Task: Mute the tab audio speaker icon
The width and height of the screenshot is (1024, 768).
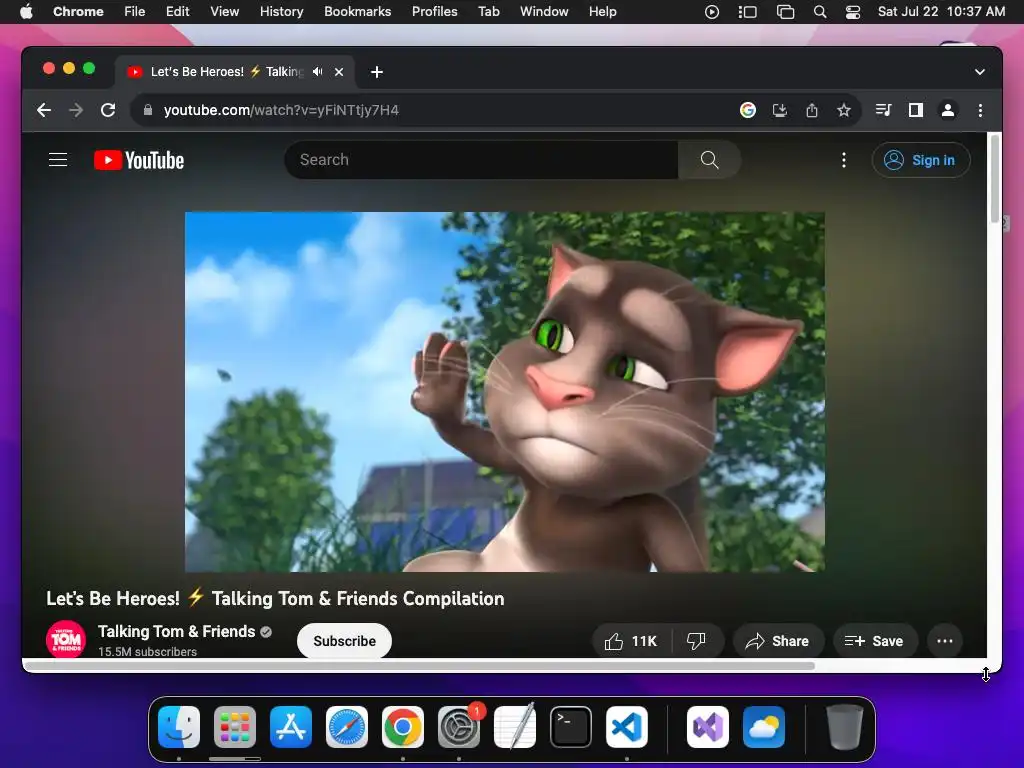Action: [317, 72]
